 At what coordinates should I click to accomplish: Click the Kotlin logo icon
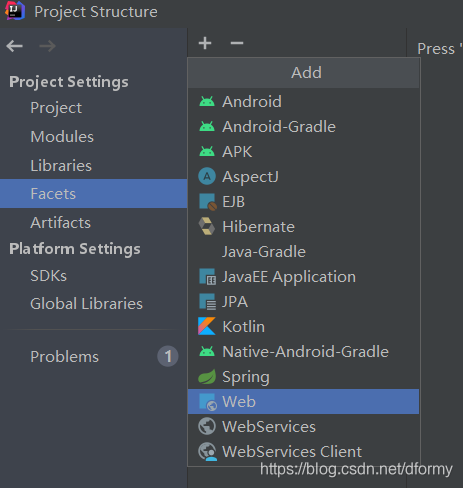(x=207, y=326)
